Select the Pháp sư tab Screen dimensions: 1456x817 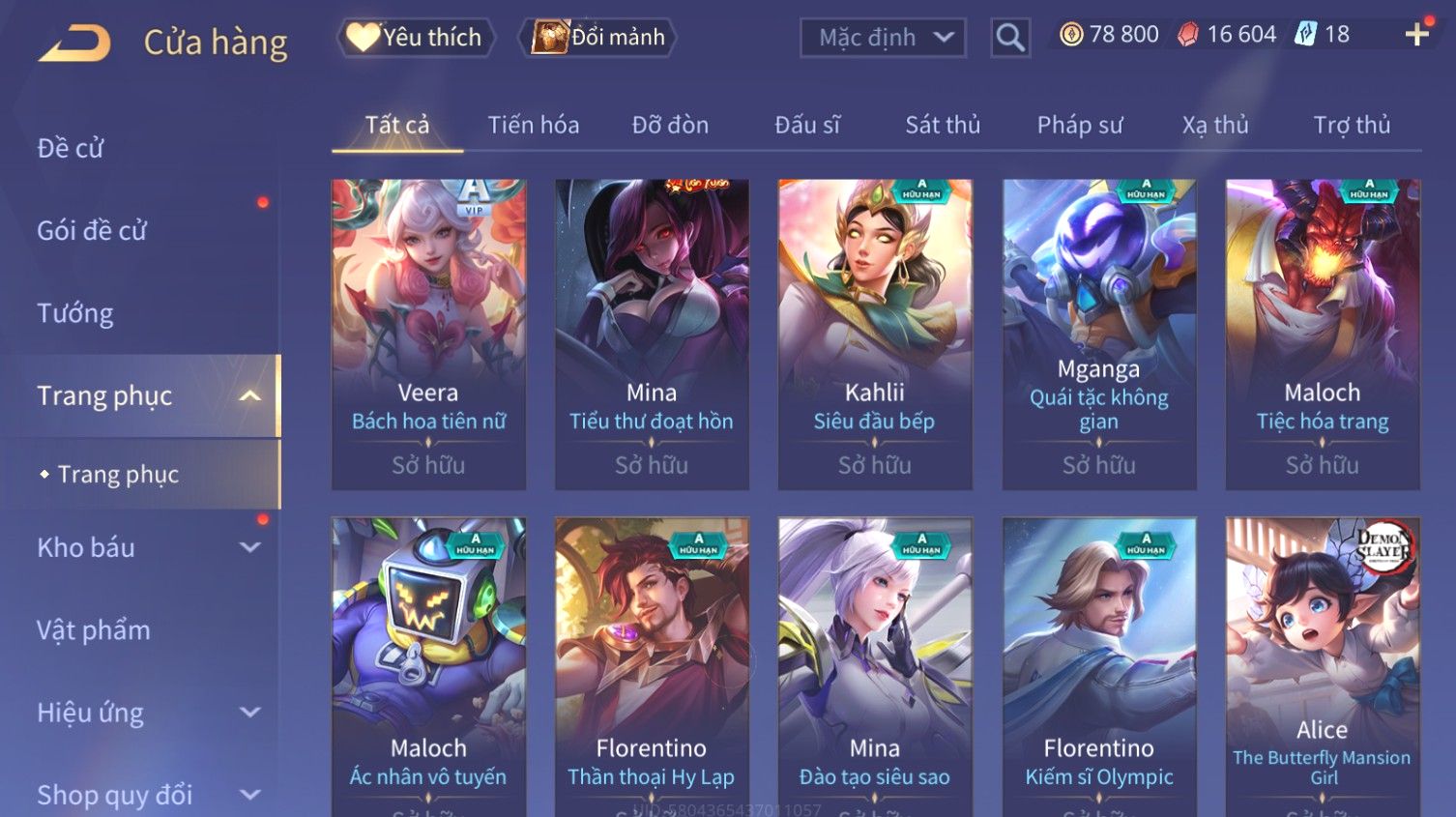coord(1080,125)
